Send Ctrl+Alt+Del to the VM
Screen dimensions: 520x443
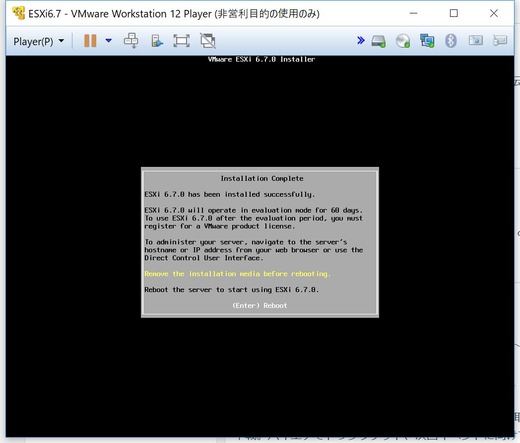(x=131, y=41)
